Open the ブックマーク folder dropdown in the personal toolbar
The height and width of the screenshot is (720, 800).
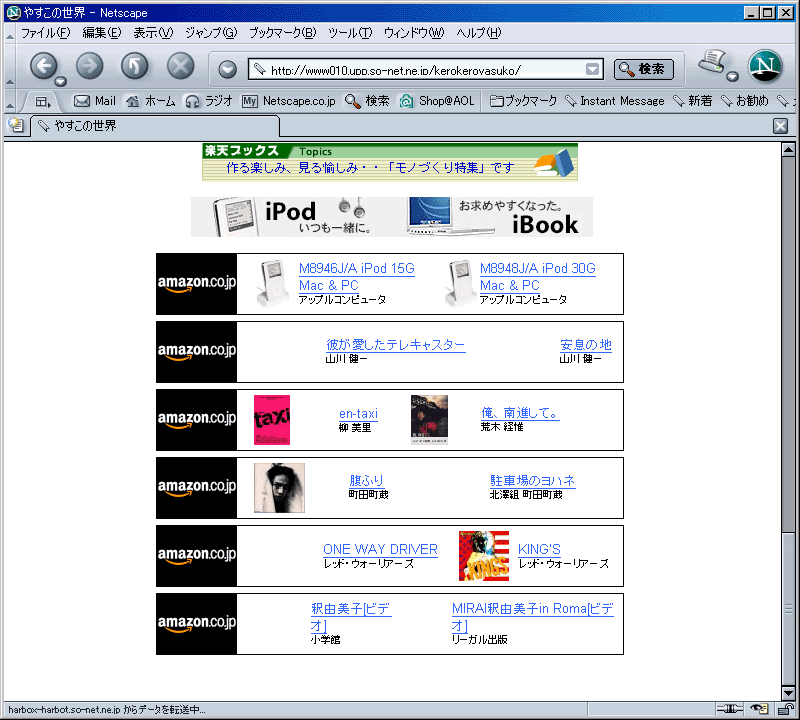click(523, 101)
